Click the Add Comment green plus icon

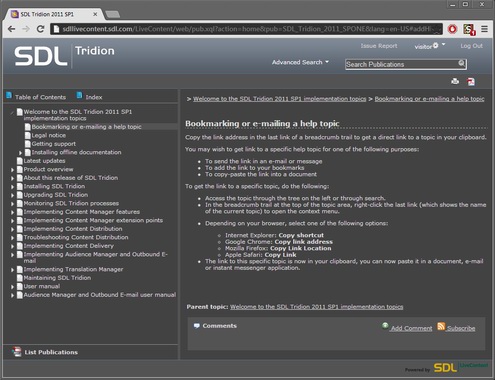[x=385, y=326]
